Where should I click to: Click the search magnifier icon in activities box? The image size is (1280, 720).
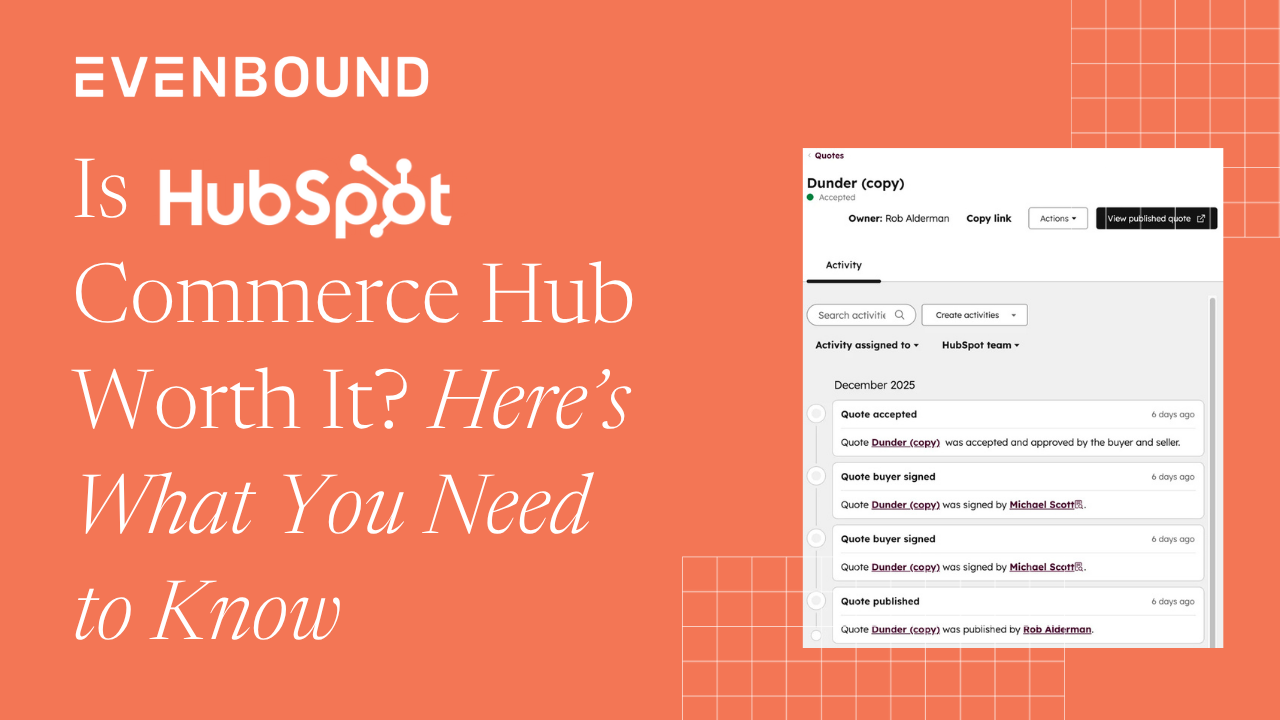click(x=900, y=315)
